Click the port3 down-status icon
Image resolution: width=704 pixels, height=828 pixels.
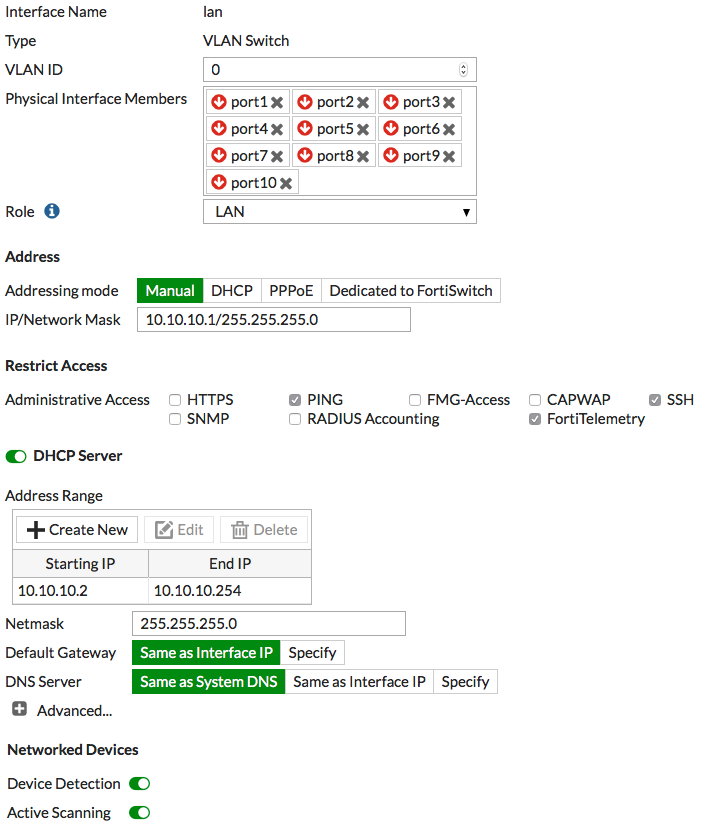391,102
